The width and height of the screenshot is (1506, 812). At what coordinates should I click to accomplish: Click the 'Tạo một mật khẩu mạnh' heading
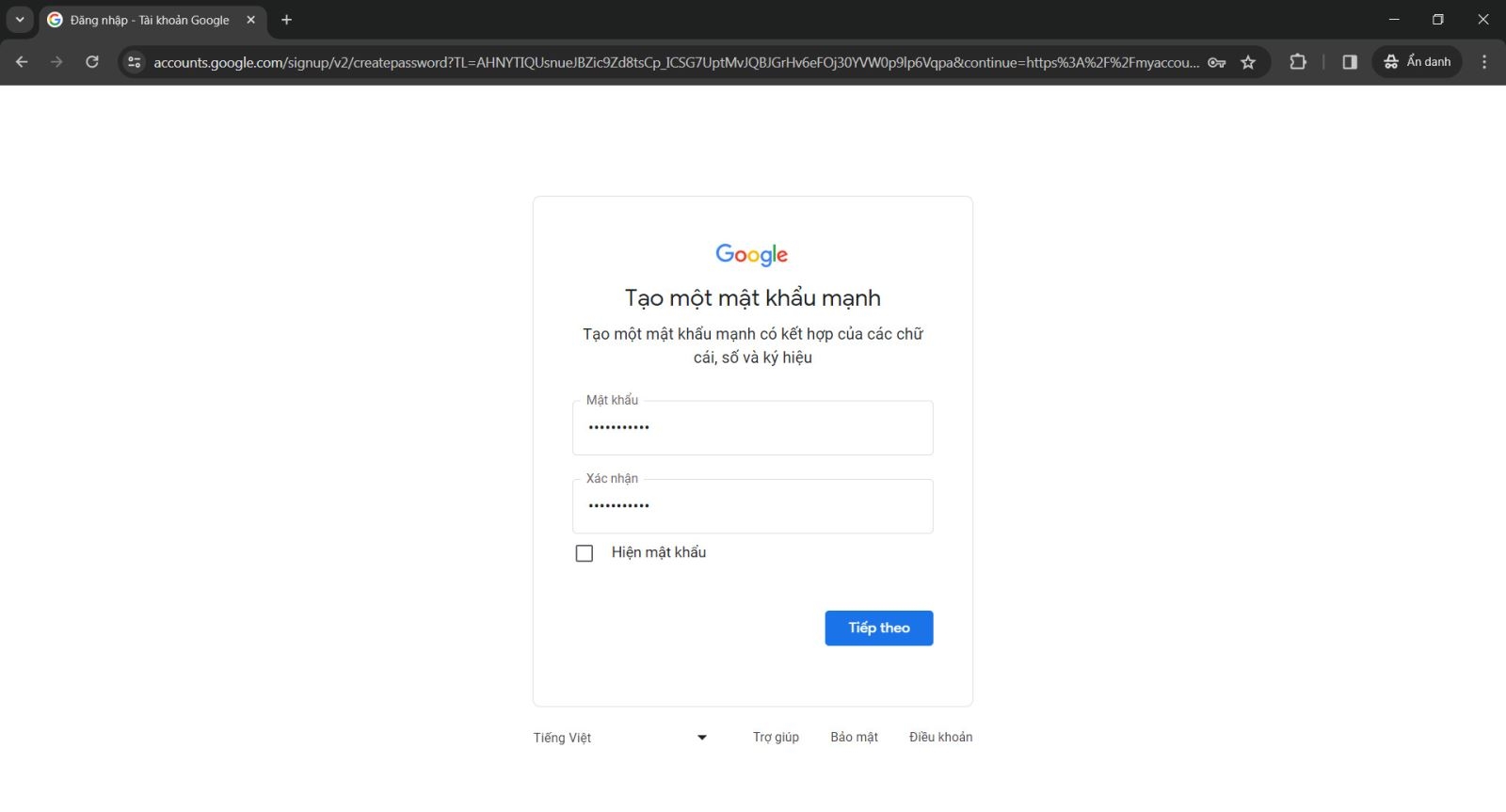753,298
